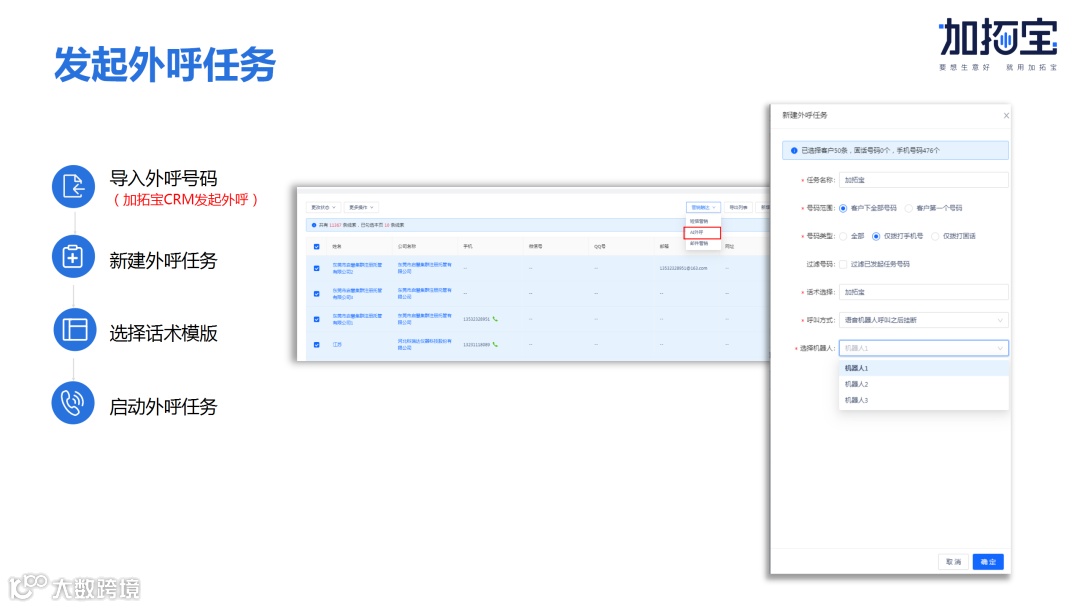
Task: Click the step label 选择话术模版
Action: [163, 333]
